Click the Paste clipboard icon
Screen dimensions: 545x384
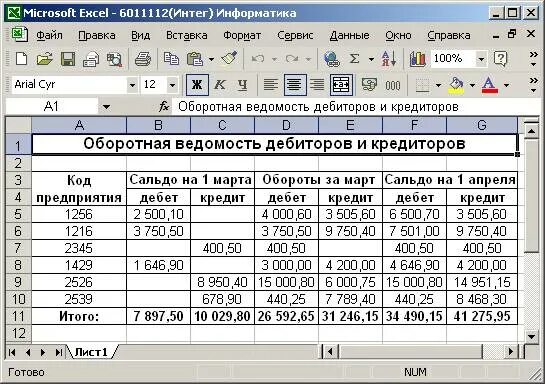coord(195,59)
